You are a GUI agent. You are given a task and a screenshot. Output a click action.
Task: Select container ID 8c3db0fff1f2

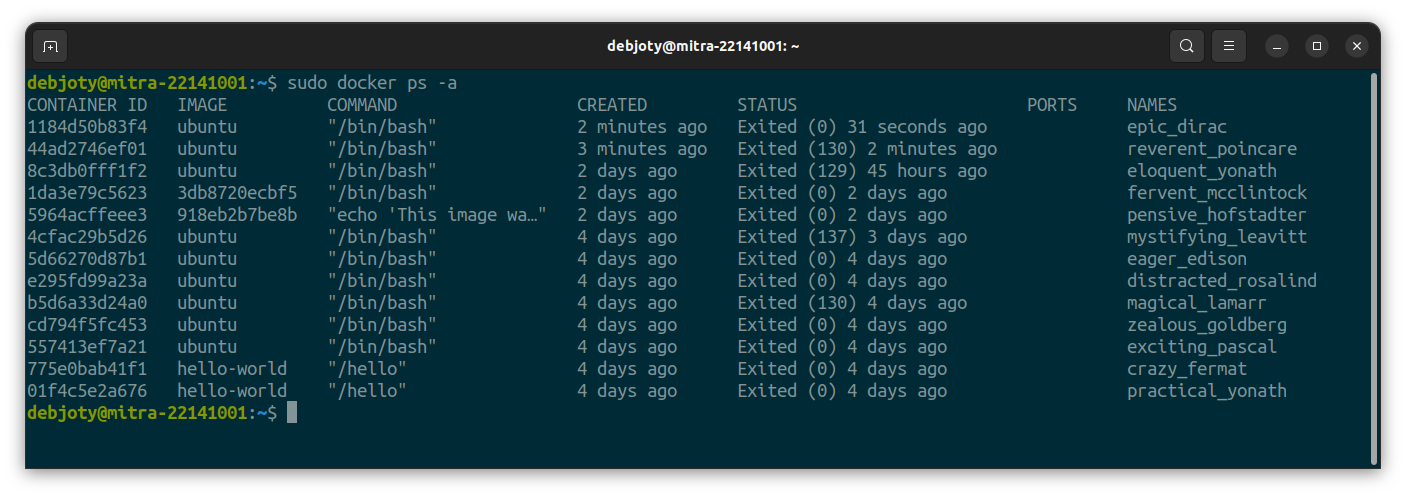point(87,171)
